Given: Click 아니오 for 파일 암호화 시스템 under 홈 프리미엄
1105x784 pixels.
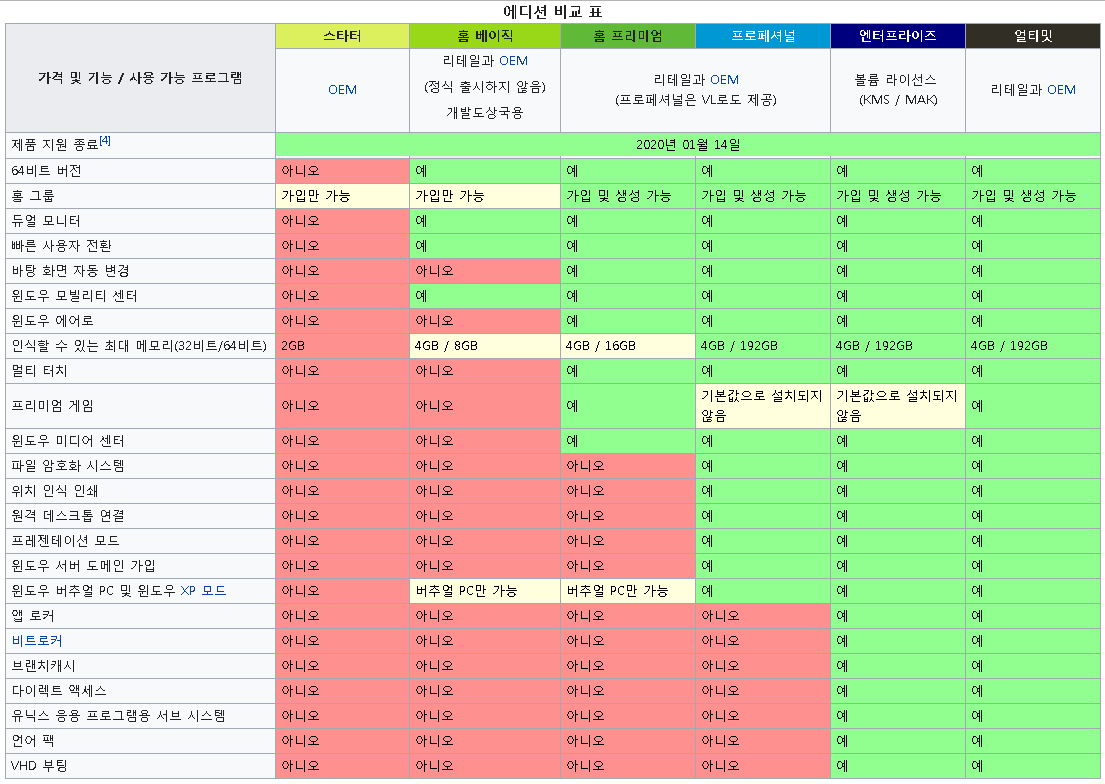Looking at the screenshot, I should (628, 466).
